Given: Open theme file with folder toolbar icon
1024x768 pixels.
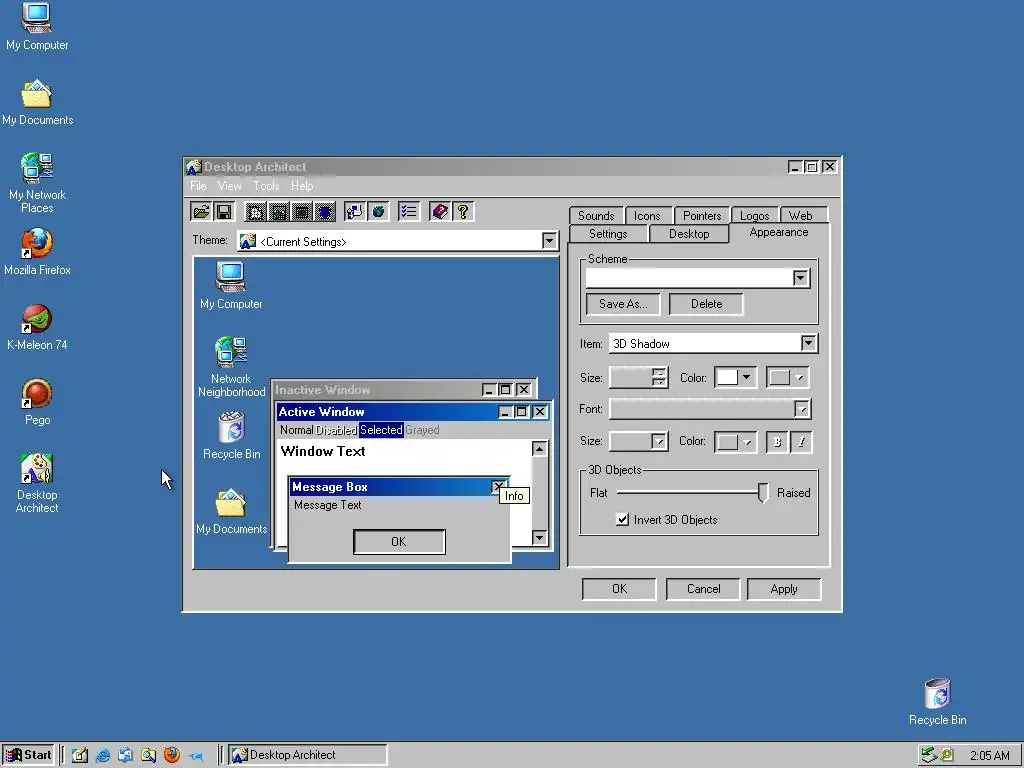Looking at the screenshot, I should (x=201, y=212).
